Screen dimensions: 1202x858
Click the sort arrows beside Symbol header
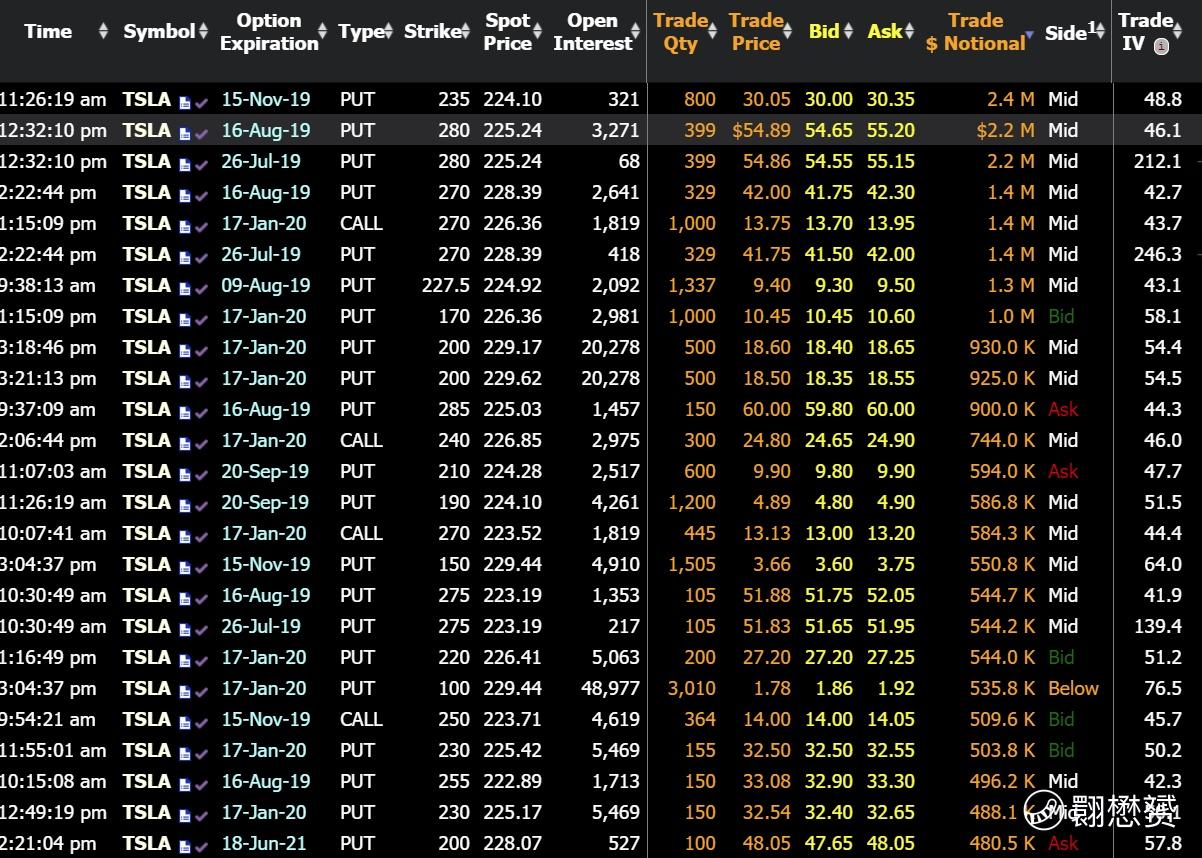[204, 32]
